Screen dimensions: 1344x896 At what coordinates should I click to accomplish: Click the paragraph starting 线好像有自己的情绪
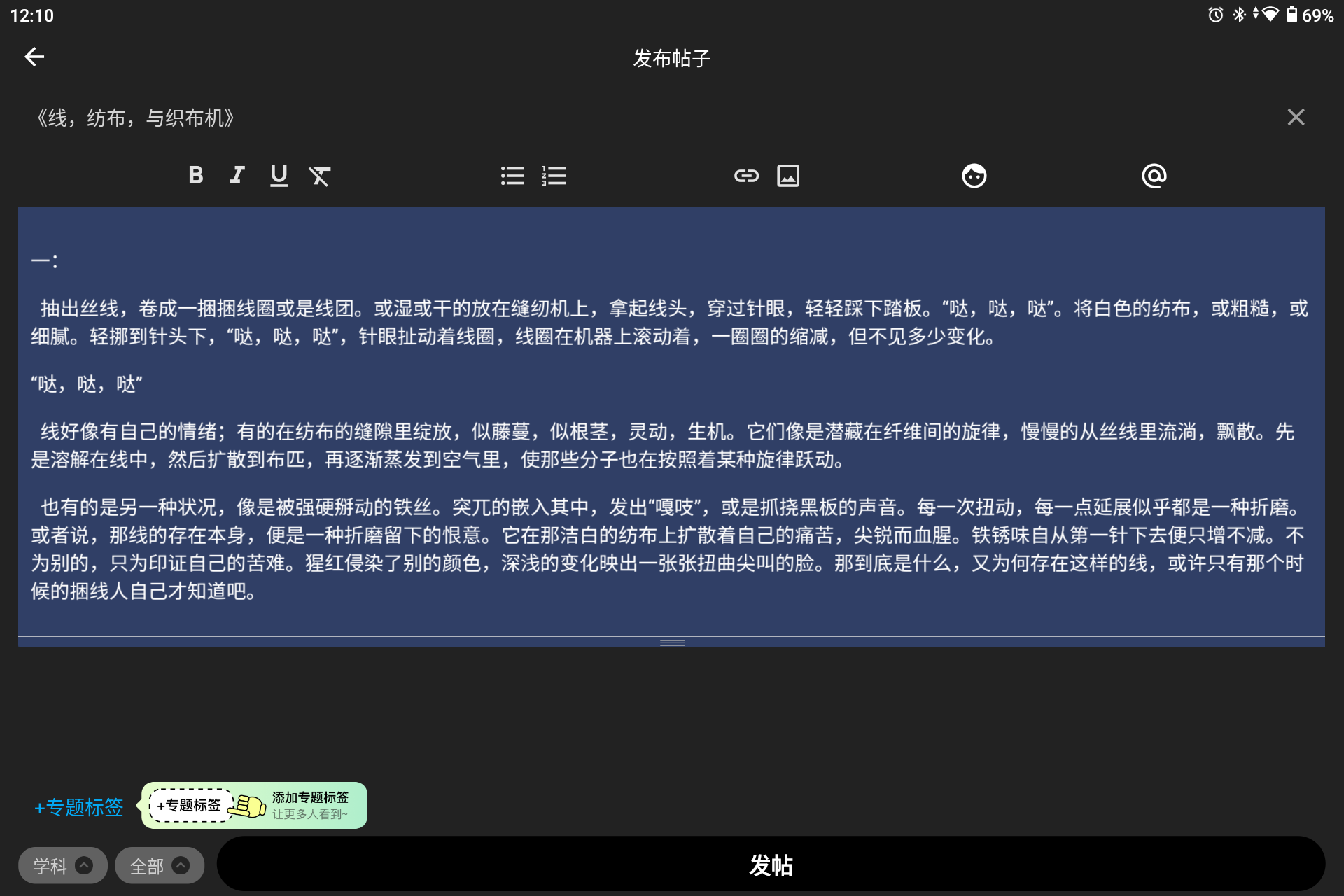tap(662, 445)
